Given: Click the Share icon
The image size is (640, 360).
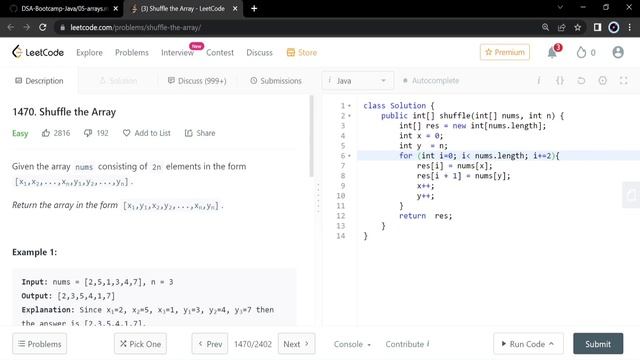Looking at the screenshot, I should pyautogui.click(x=189, y=133).
